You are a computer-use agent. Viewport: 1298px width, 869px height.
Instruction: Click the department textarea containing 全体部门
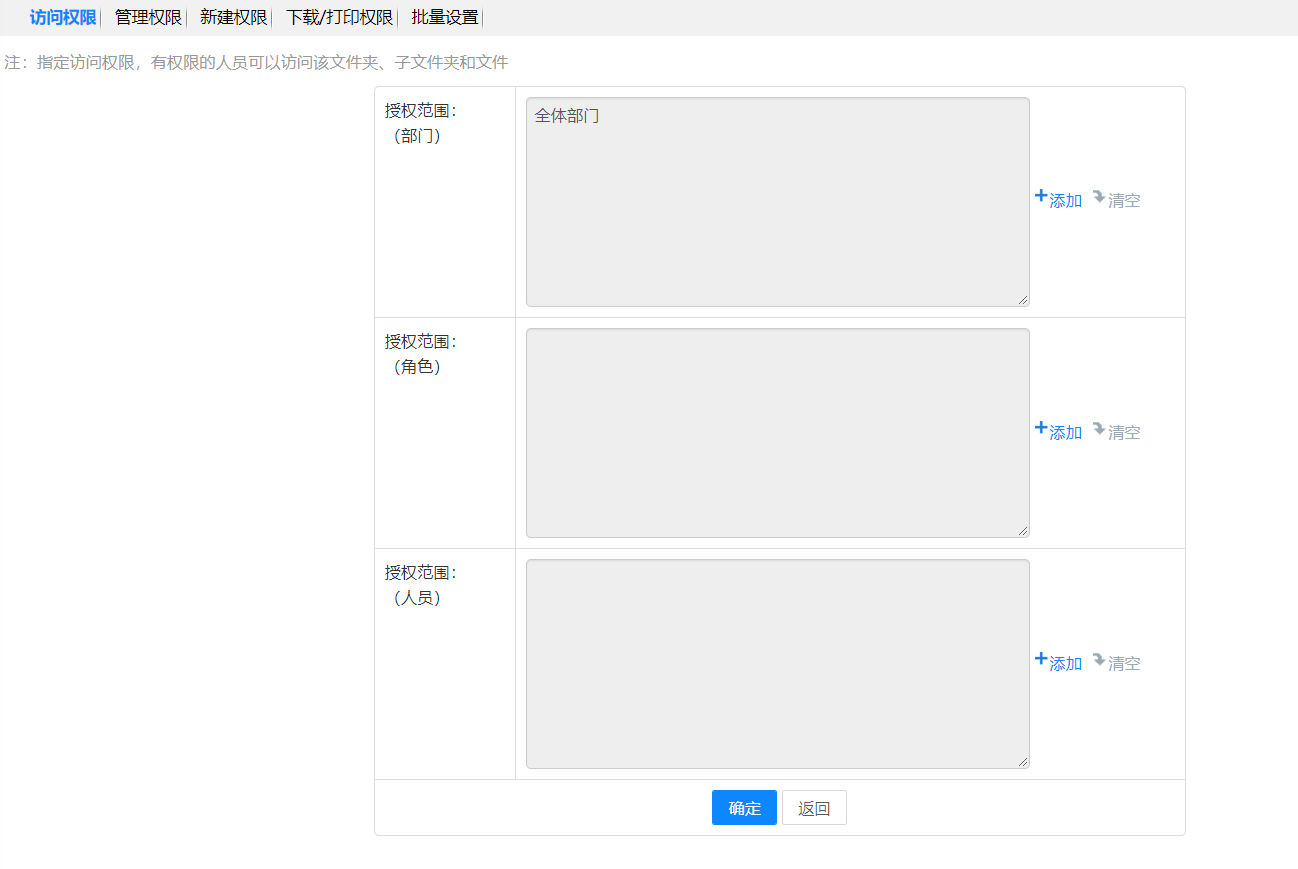click(x=777, y=202)
